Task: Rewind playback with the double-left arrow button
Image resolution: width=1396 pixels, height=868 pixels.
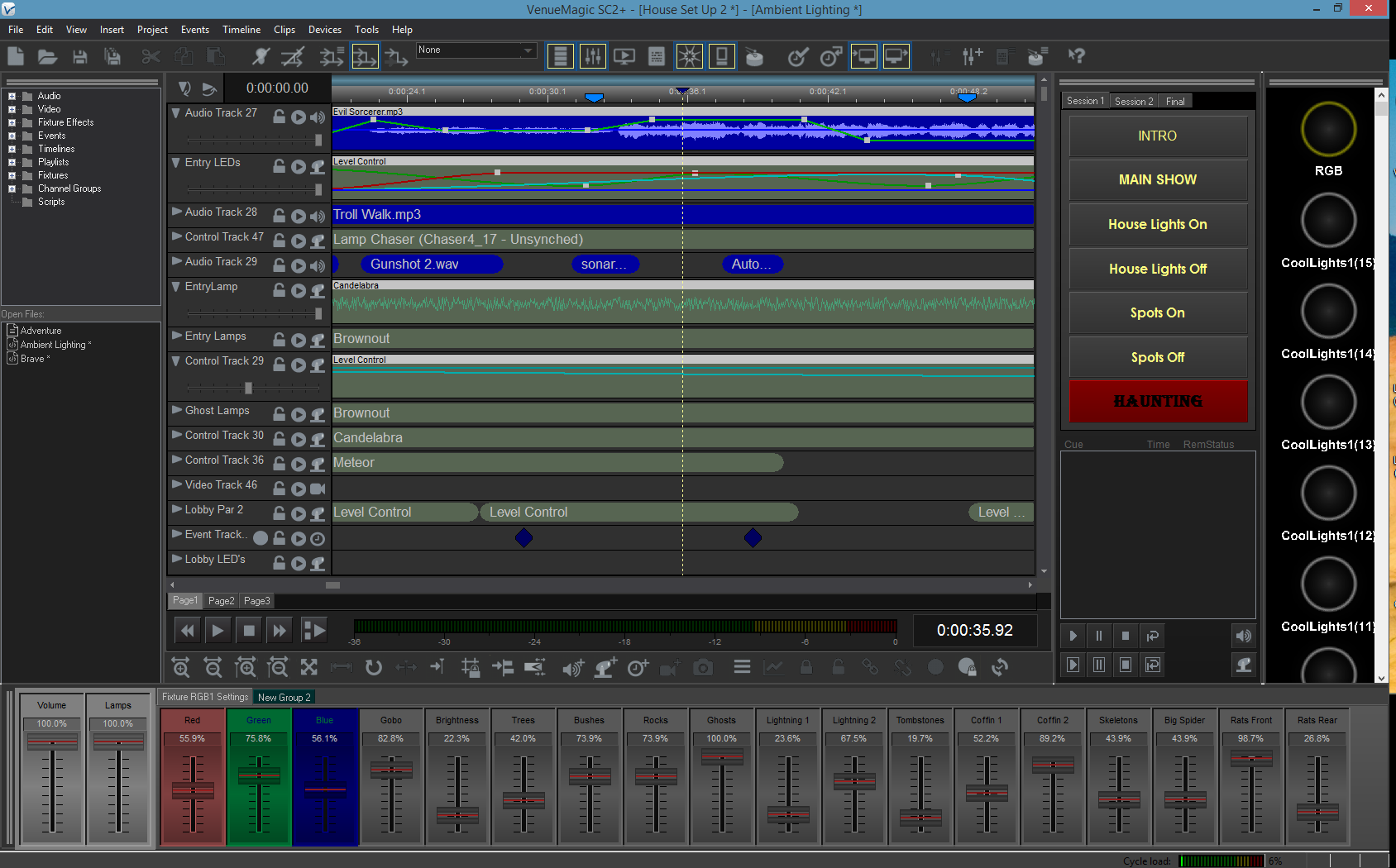Action: [188, 631]
